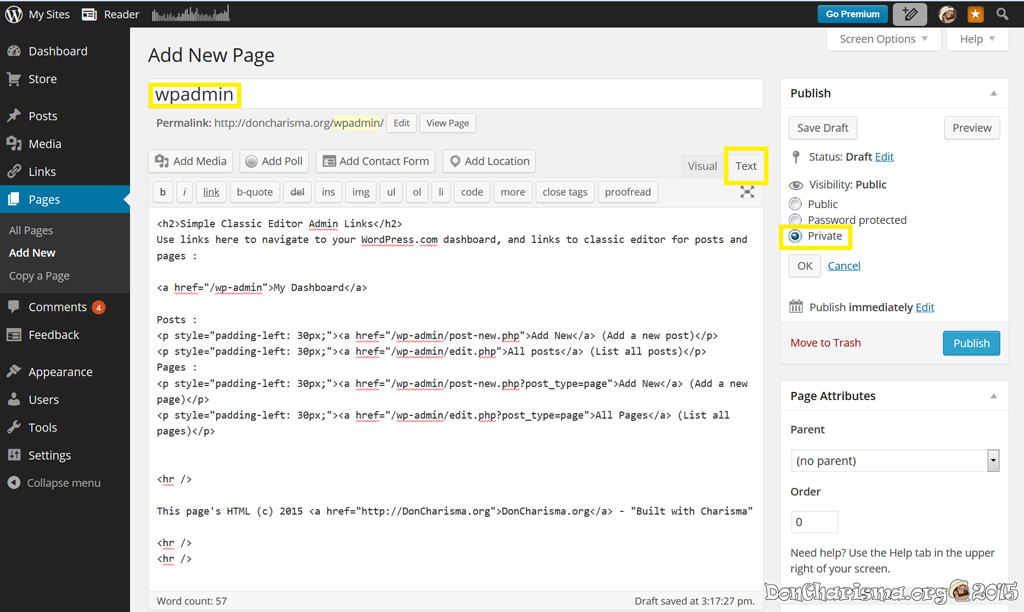Choose Password protected visibility option
1024x612 pixels.
coord(796,220)
